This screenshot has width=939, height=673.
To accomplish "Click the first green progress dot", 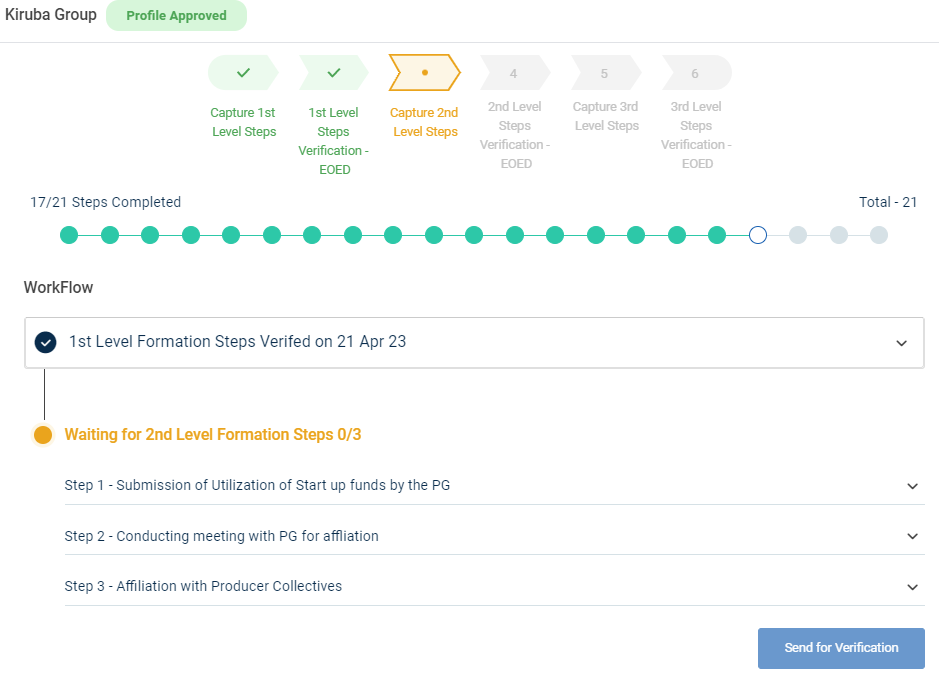I will point(69,235).
